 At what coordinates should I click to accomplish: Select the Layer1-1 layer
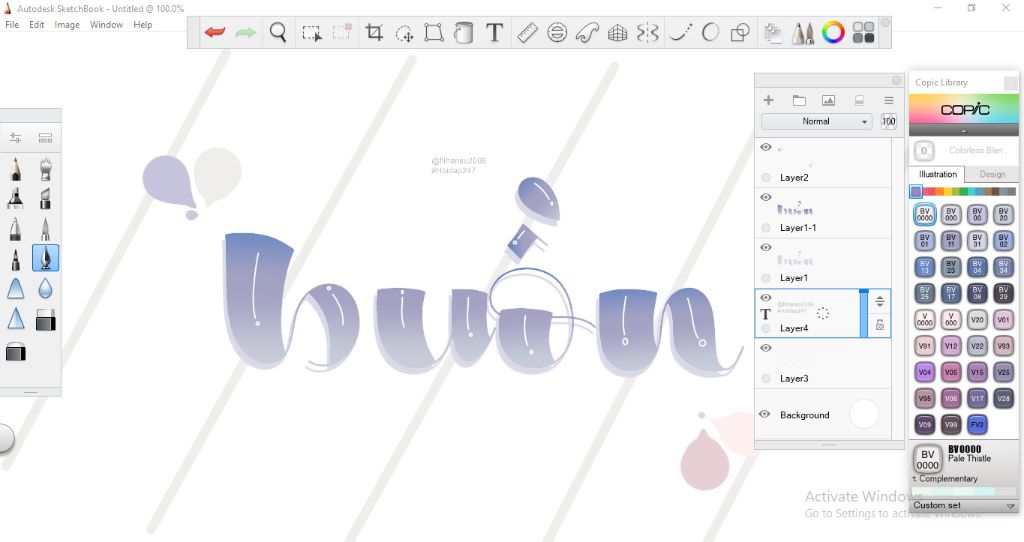(823, 214)
